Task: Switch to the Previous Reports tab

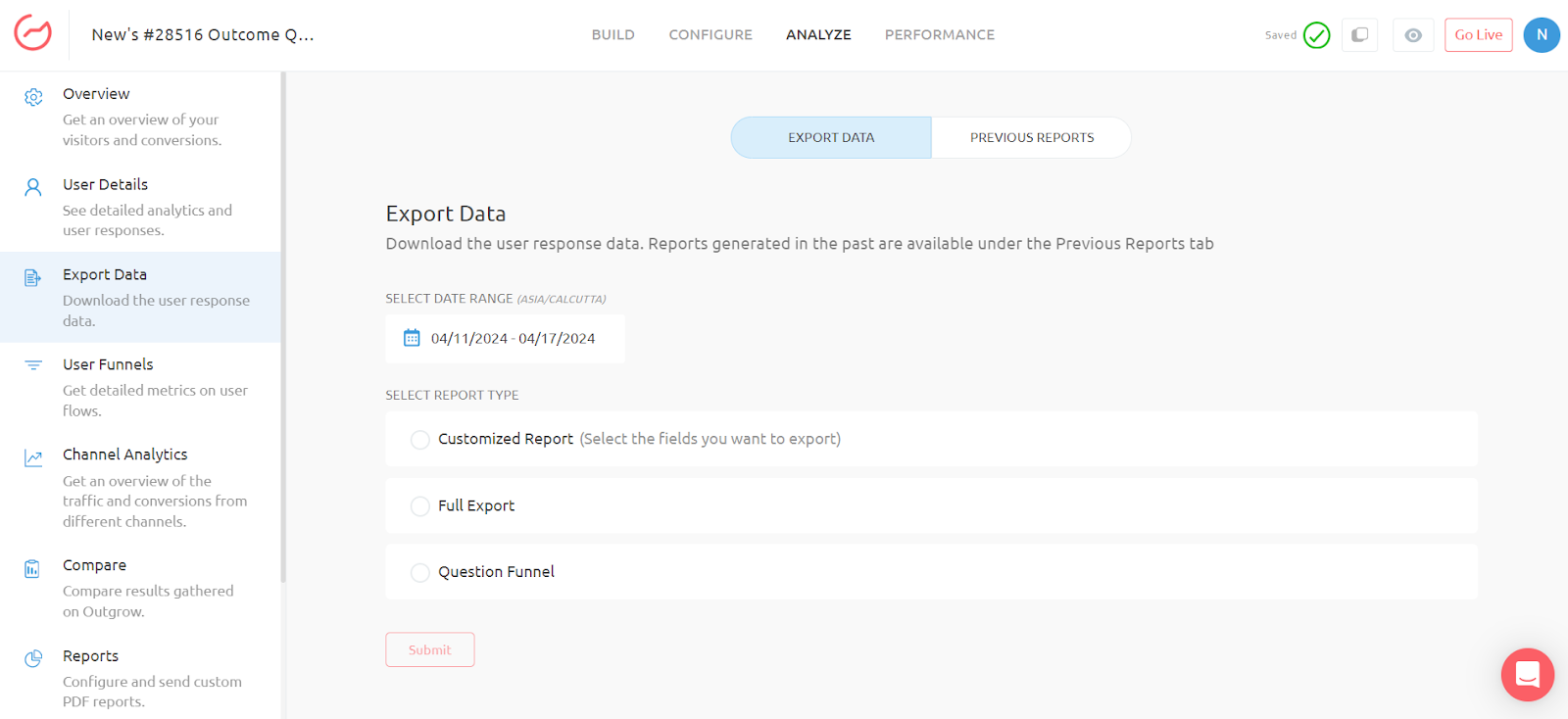Action: point(1031,138)
